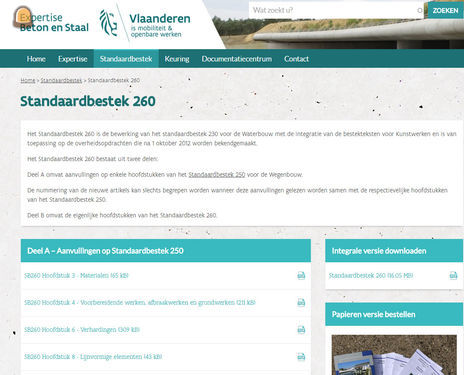Open the Contact menu item

tap(296, 59)
